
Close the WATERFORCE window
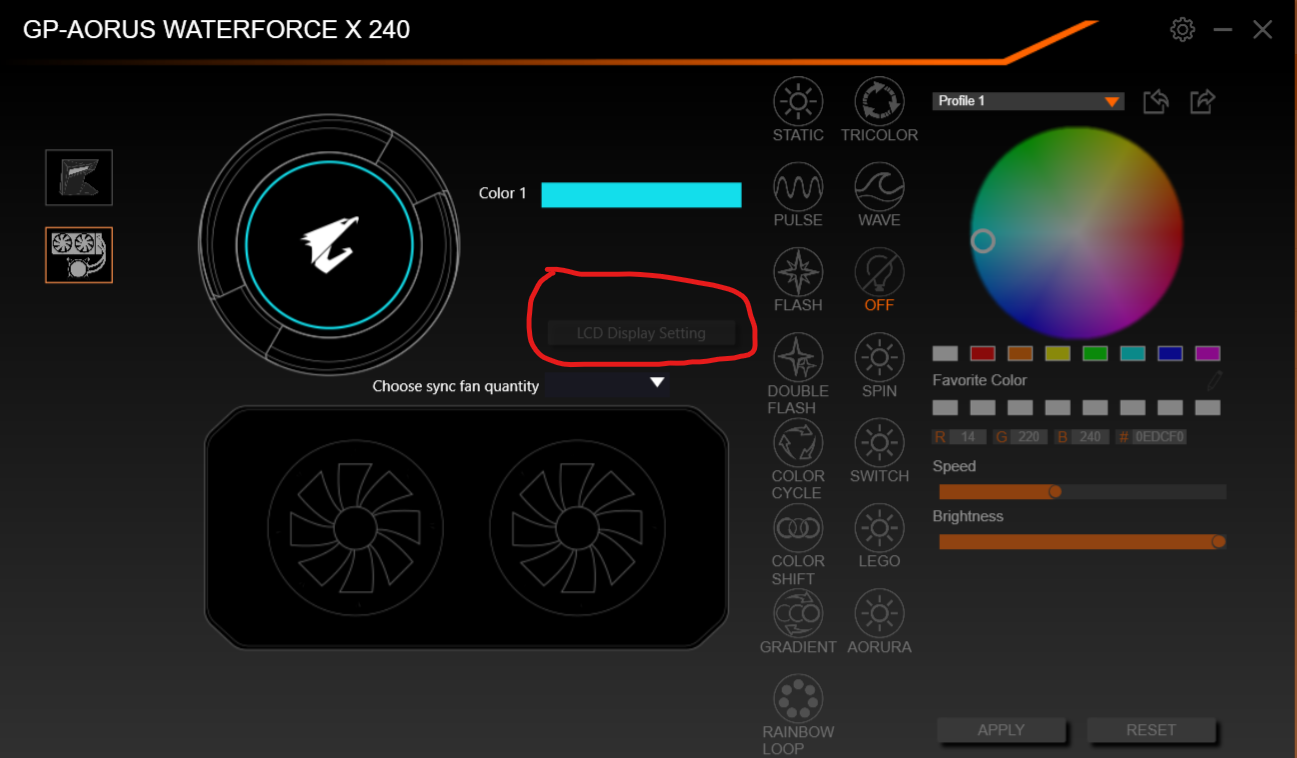click(1263, 30)
